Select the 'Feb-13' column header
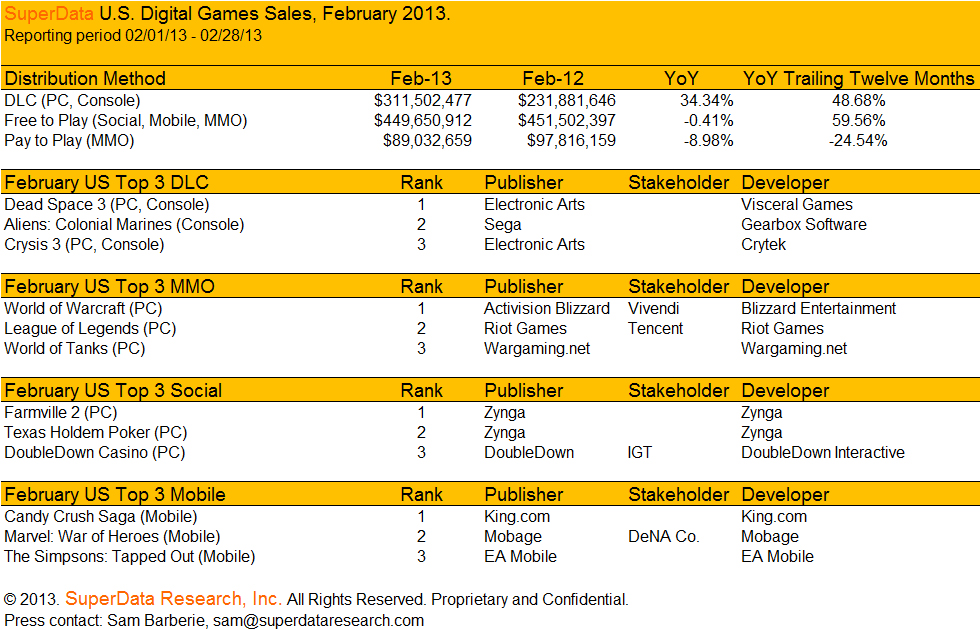This screenshot has height=630, width=980. pos(421,79)
